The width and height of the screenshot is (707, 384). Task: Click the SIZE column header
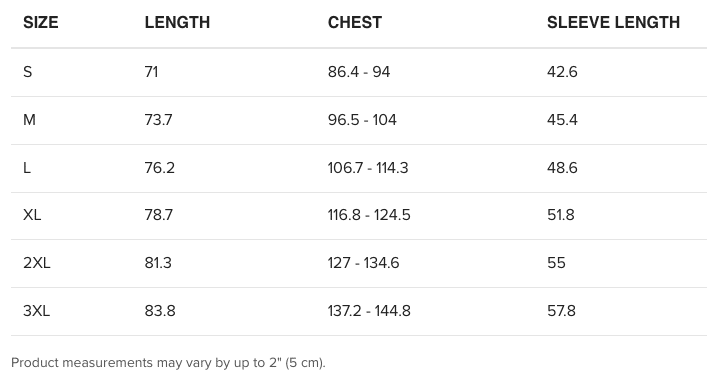coord(41,23)
